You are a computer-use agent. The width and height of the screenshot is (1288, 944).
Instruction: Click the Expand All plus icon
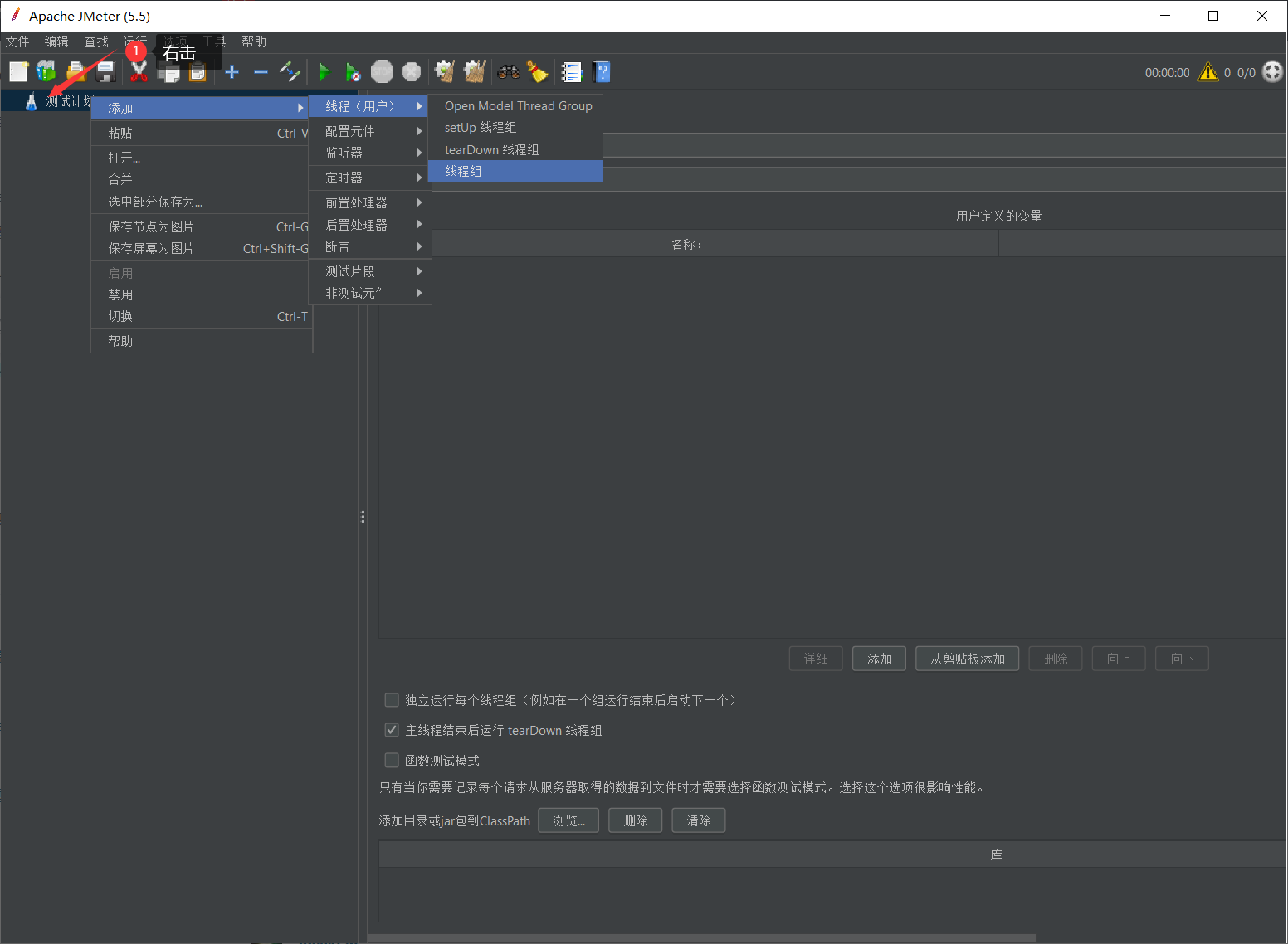point(232,72)
